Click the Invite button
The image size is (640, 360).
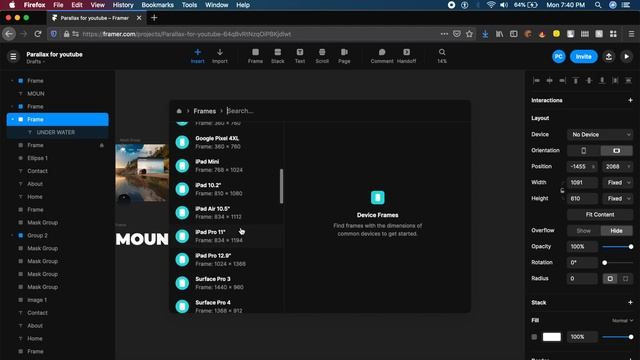(x=584, y=57)
